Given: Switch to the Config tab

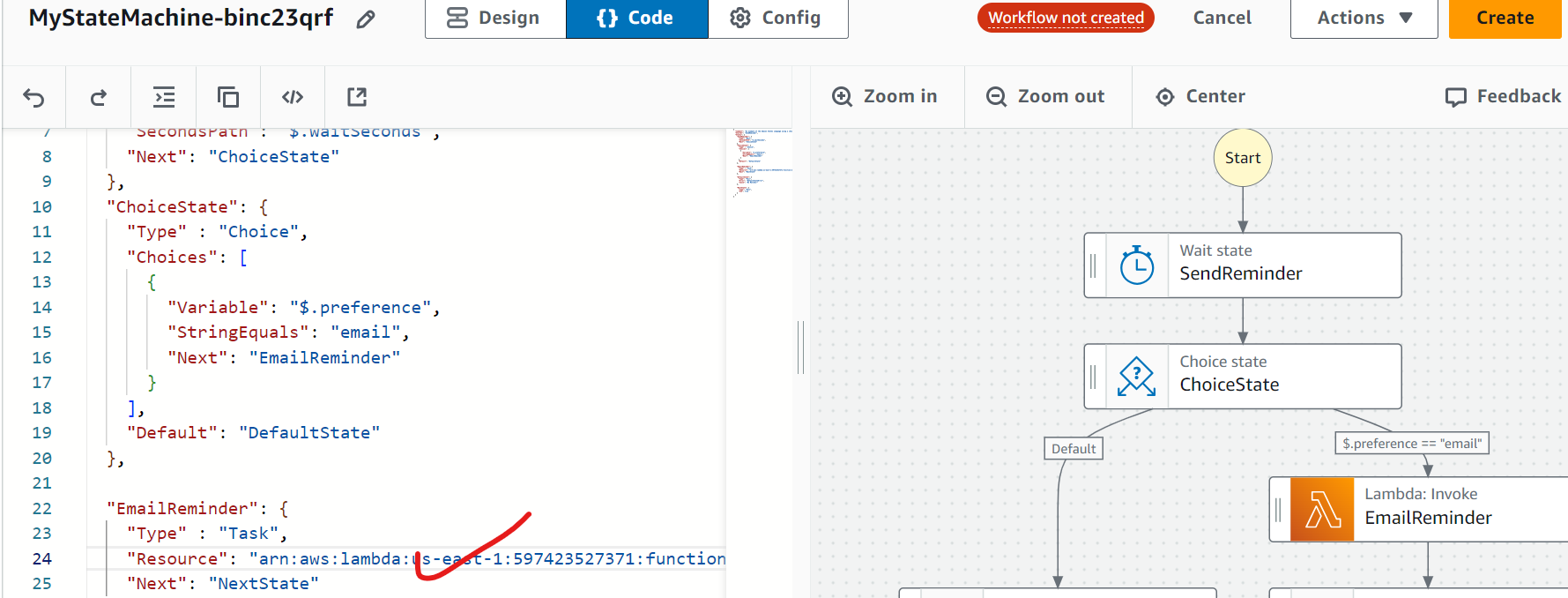Looking at the screenshot, I should (777, 19).
